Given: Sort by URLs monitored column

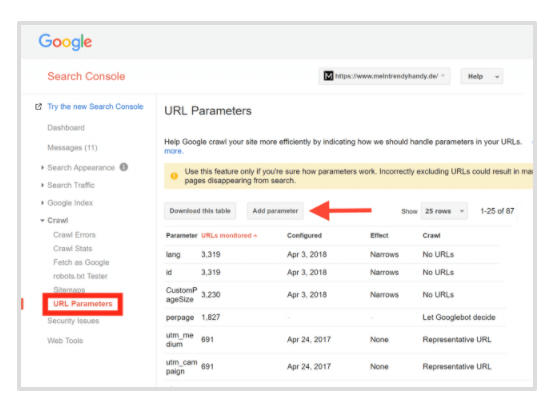Looking at the screenshot, I should [229, 236].
